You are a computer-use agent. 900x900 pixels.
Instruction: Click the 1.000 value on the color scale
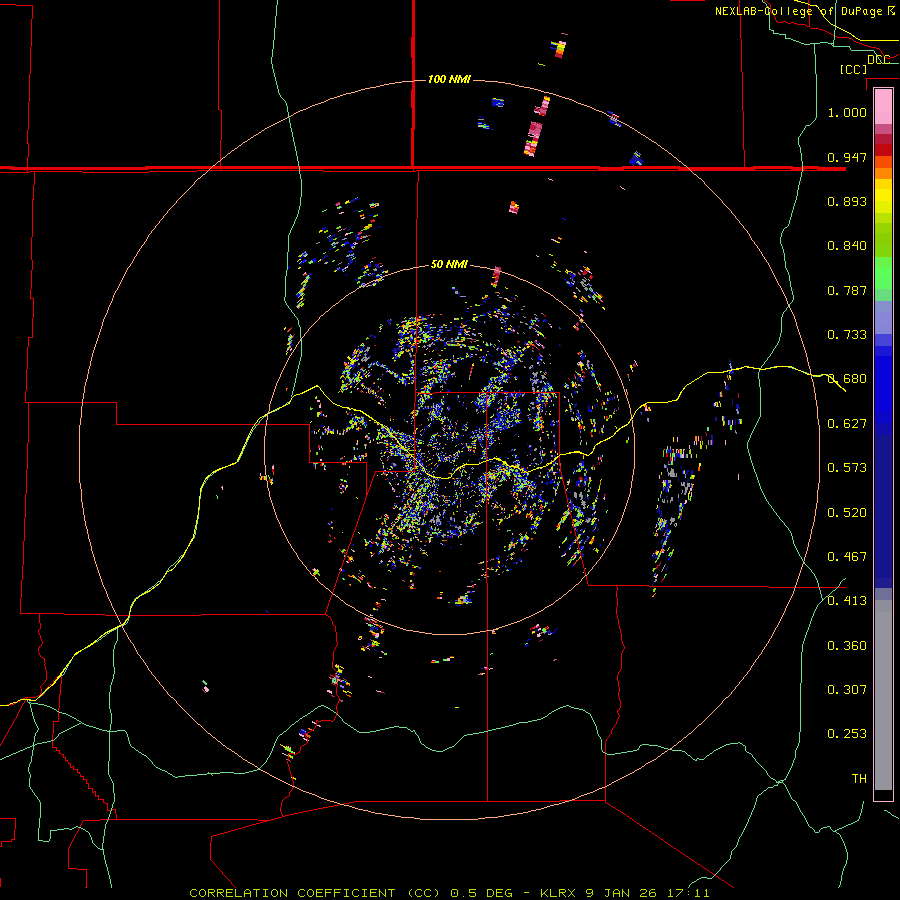click(847, 112)
